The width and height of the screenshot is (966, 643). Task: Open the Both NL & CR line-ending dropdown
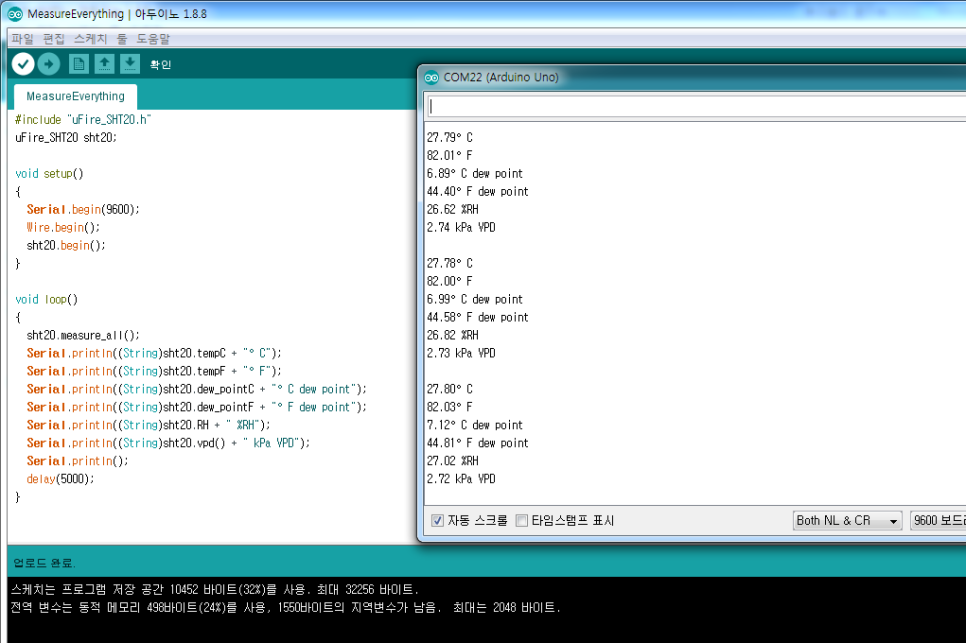click(x=846, y=521)
